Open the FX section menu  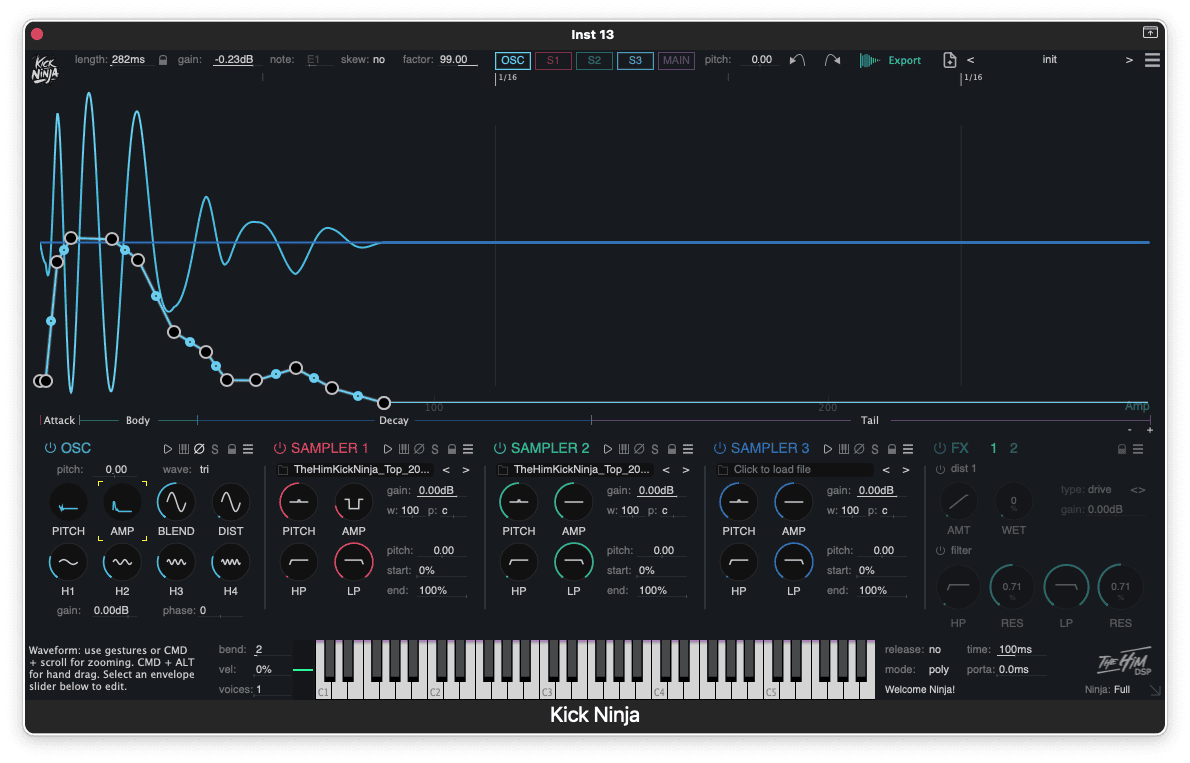1138,449
